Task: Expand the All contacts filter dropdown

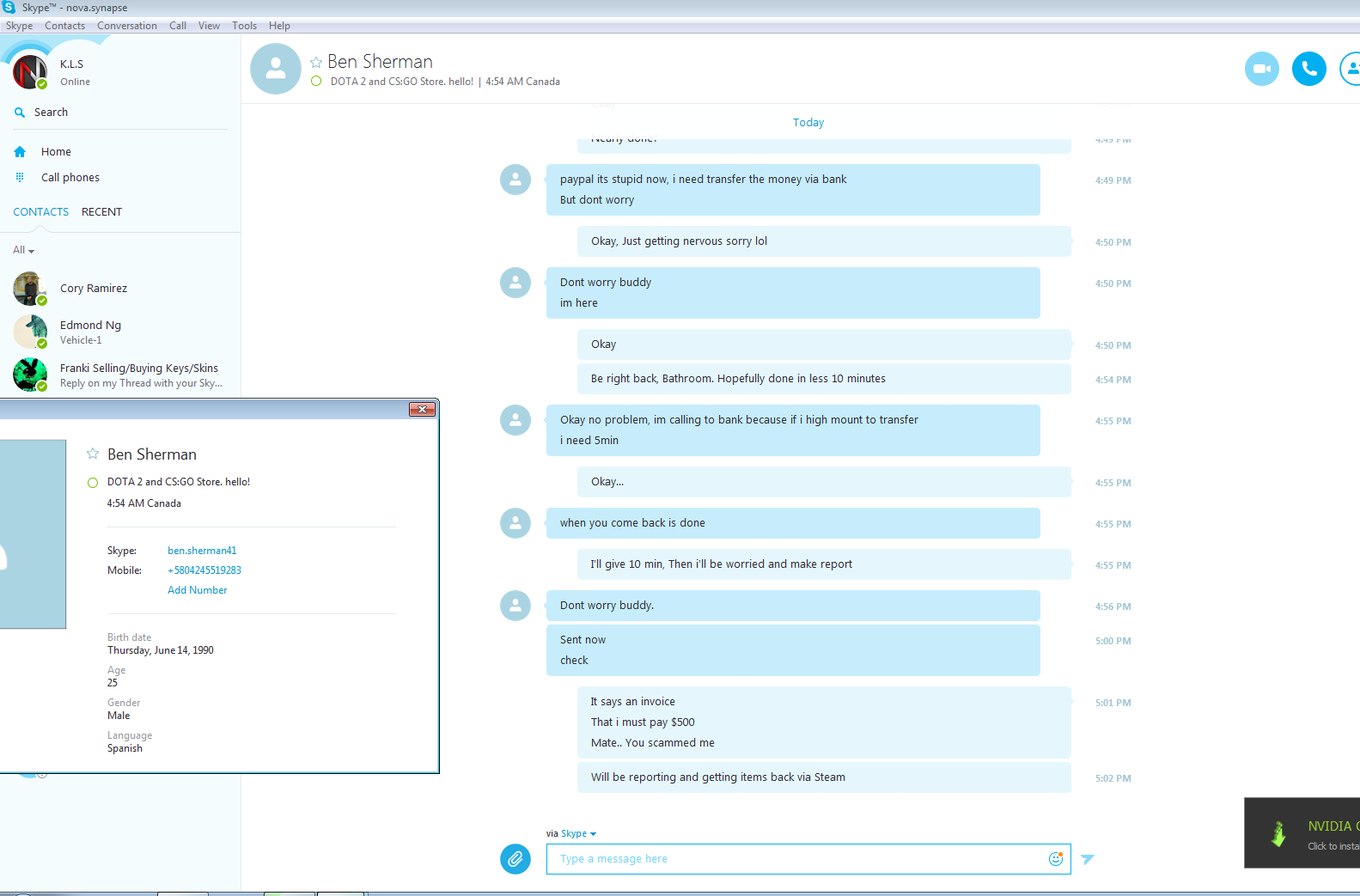Action: [23, 250]
